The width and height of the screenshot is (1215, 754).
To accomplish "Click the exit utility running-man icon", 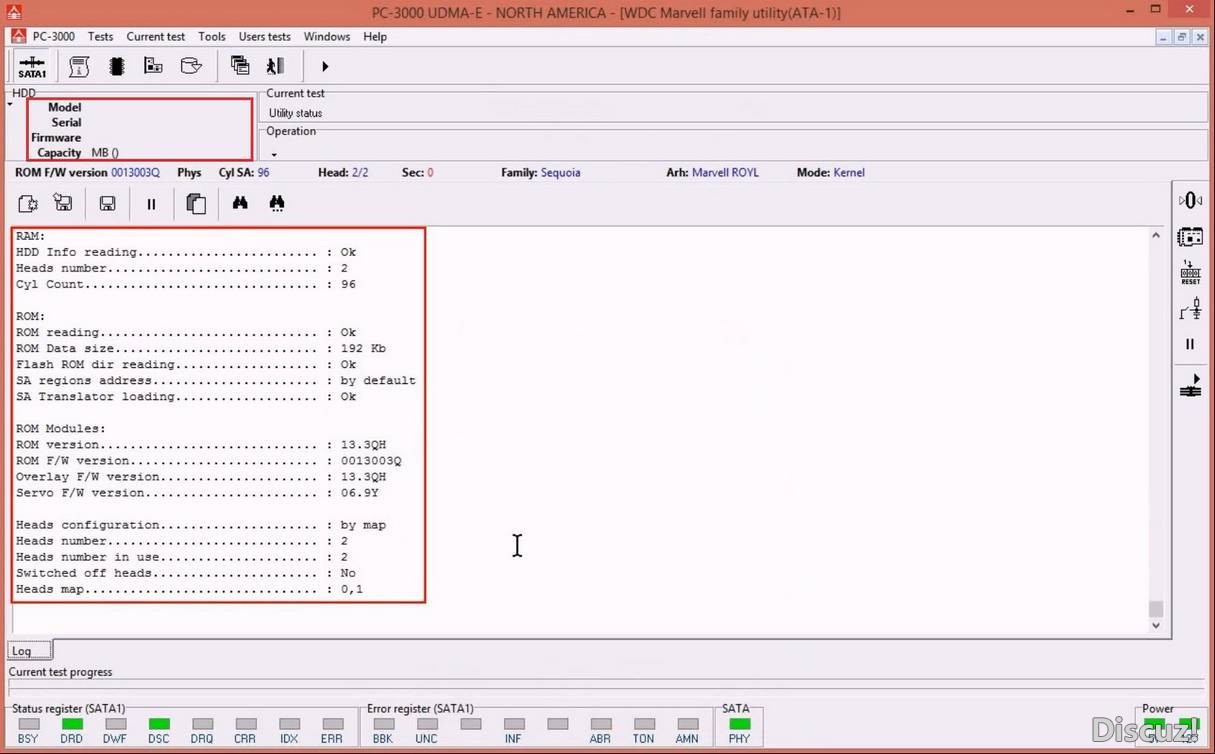I will point(276,66).
